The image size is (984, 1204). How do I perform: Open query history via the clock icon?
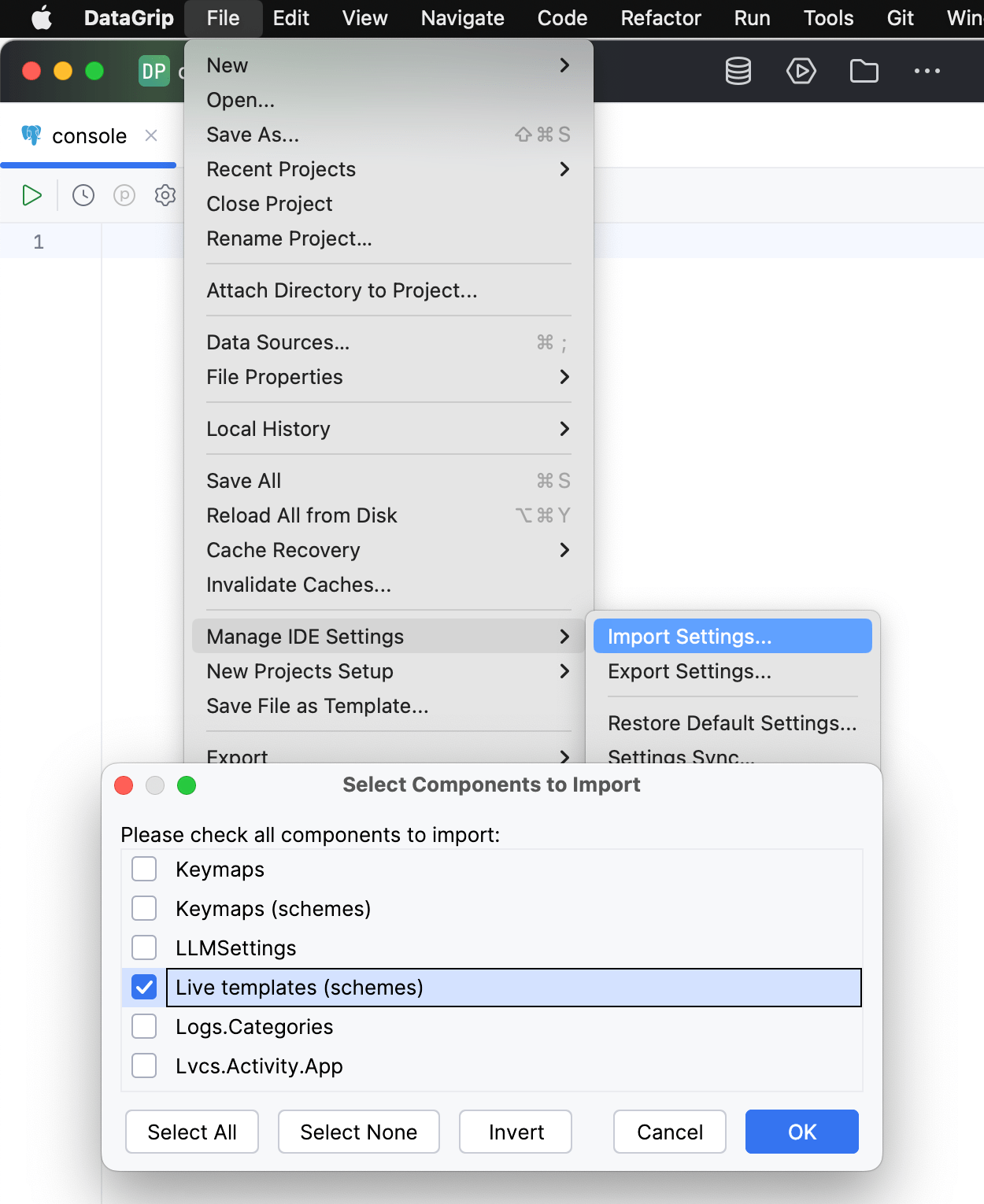pos(83,194)
